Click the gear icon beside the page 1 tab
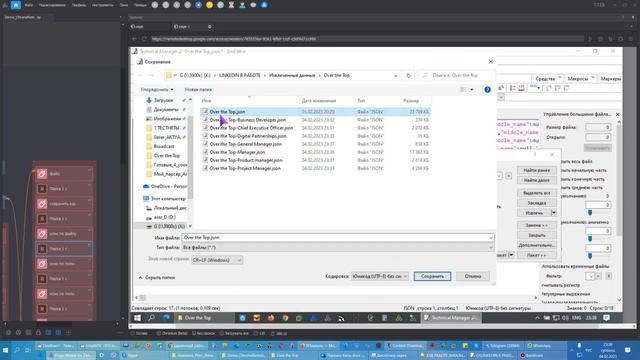640x360 pixels. point(209,27)
